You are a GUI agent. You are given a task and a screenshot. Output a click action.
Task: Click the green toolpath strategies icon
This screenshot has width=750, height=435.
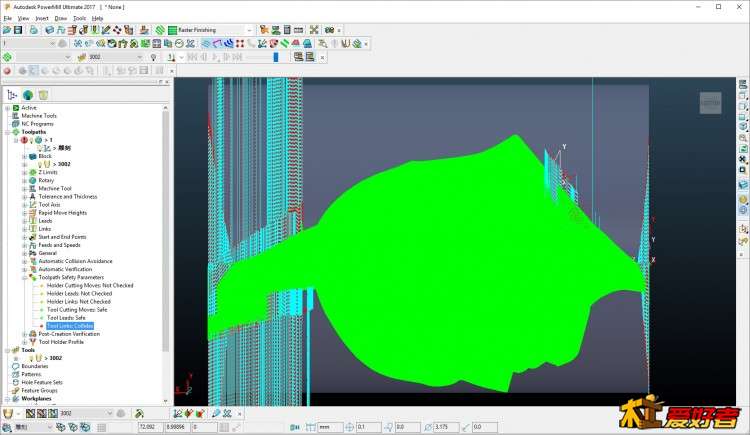[160, 30]
